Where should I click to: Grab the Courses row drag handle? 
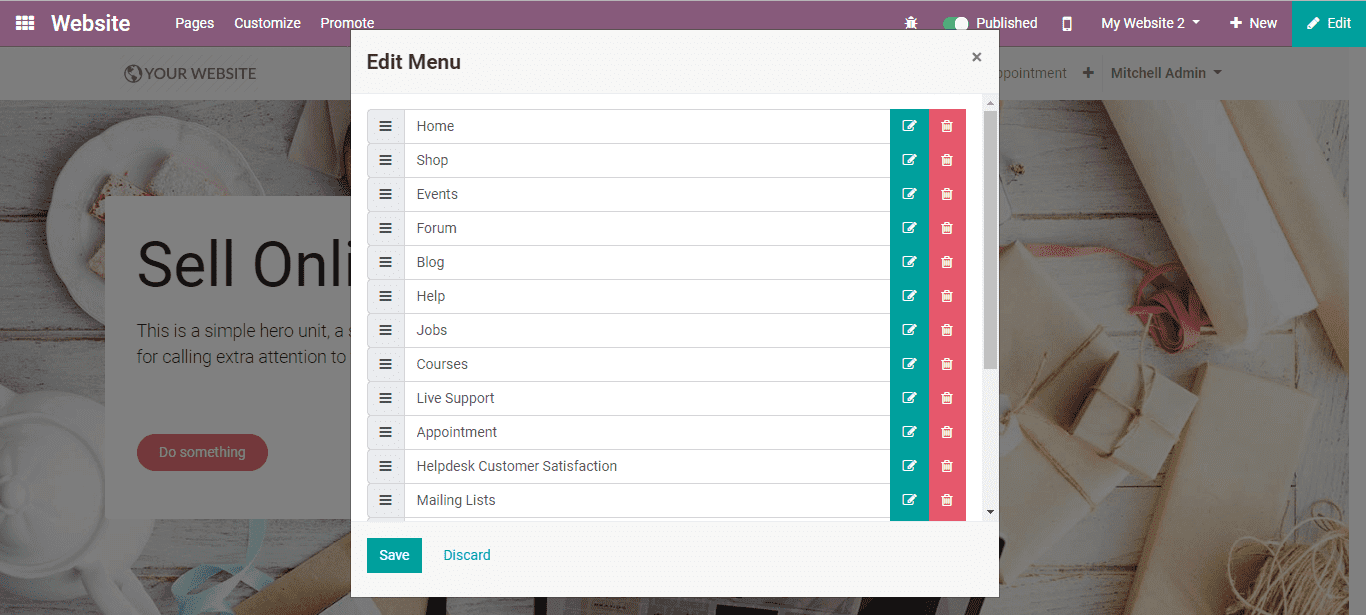click(x=386, y=364)
